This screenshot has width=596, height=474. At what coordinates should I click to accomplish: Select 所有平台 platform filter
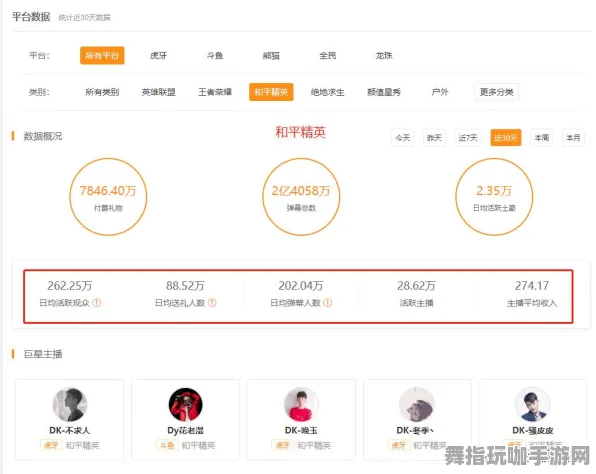(x=102, y=55)
